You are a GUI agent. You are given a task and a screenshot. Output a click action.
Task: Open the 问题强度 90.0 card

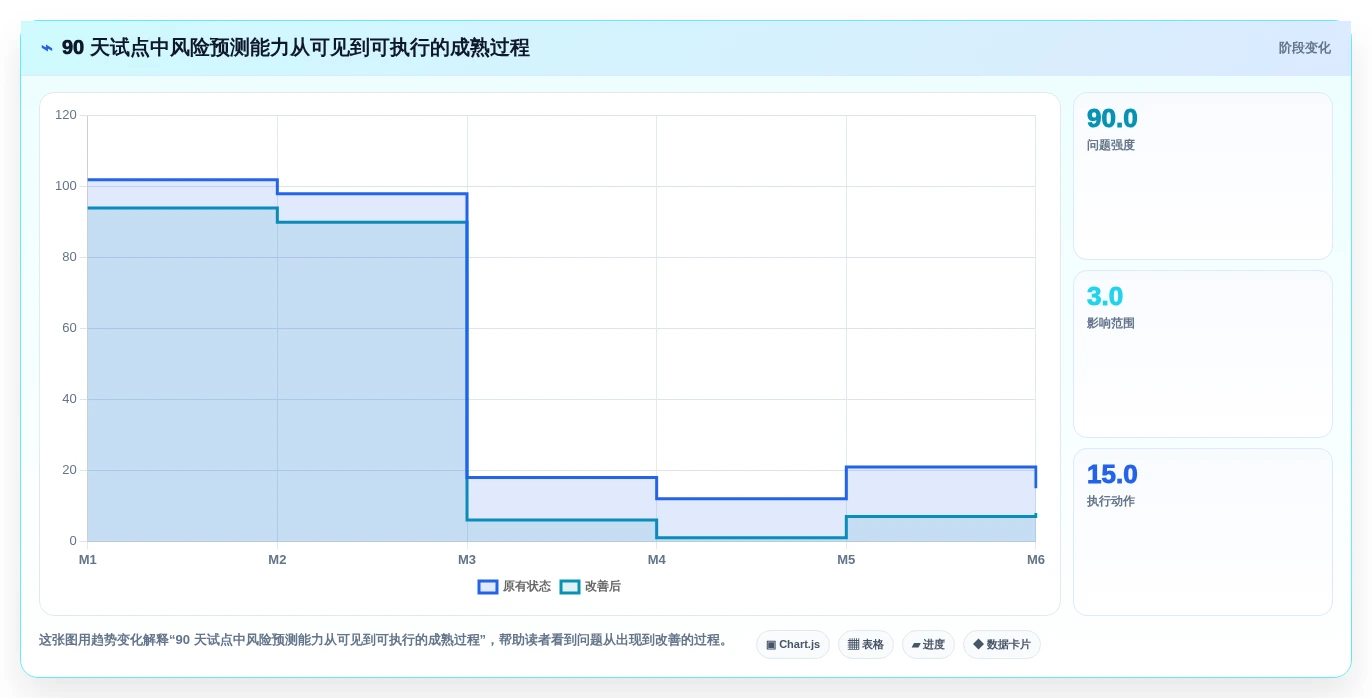(x=1203, y=176)
